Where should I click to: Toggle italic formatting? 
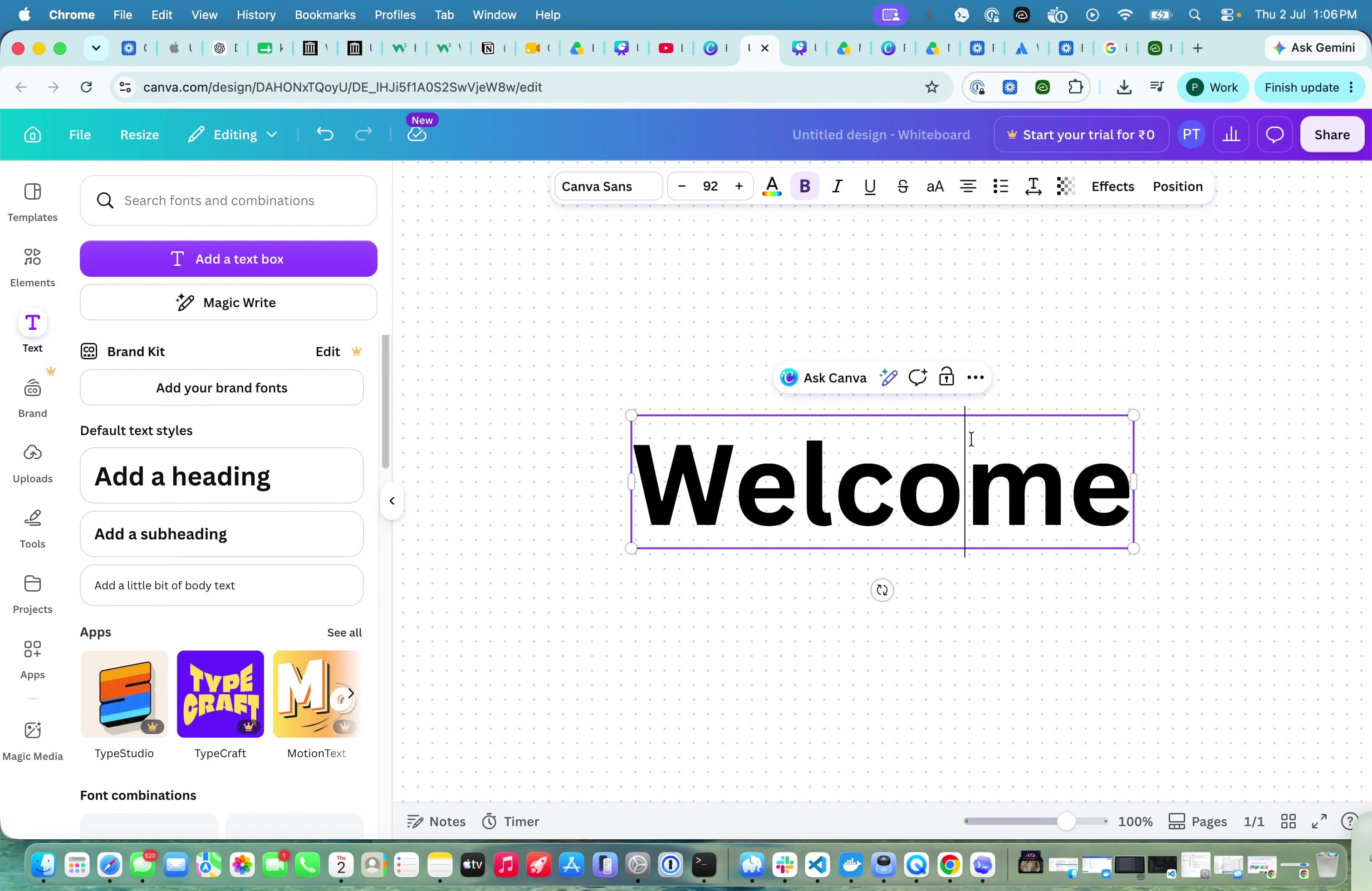[837, 186]
